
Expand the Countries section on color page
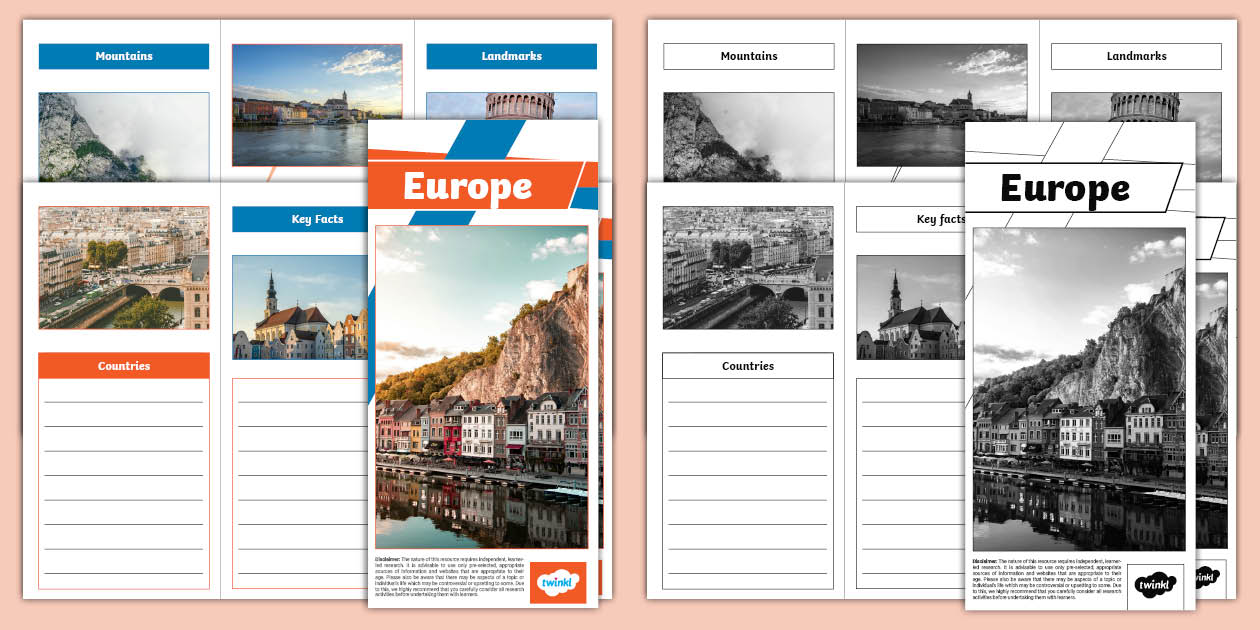123,365
